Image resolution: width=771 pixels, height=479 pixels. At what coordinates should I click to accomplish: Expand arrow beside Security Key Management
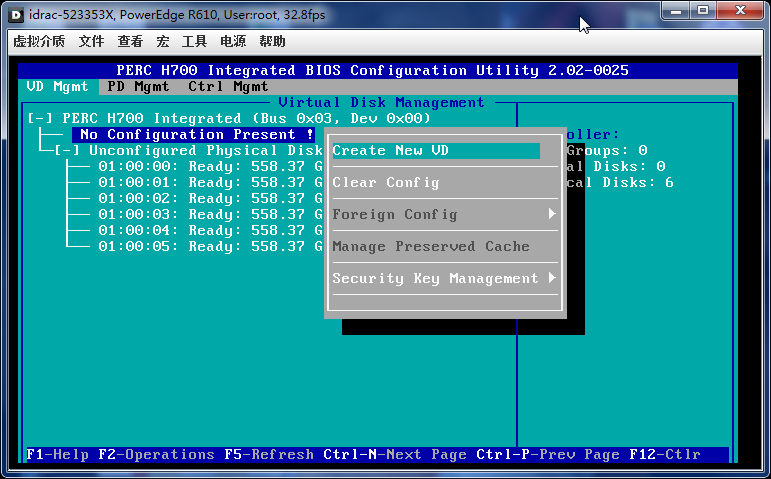coord(552,278)
